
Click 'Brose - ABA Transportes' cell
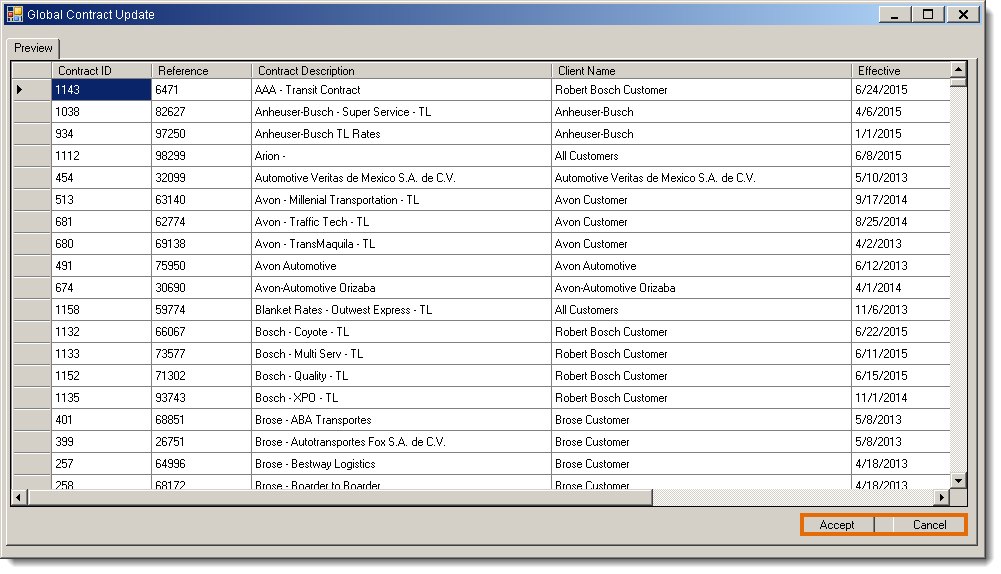(402, 420)
